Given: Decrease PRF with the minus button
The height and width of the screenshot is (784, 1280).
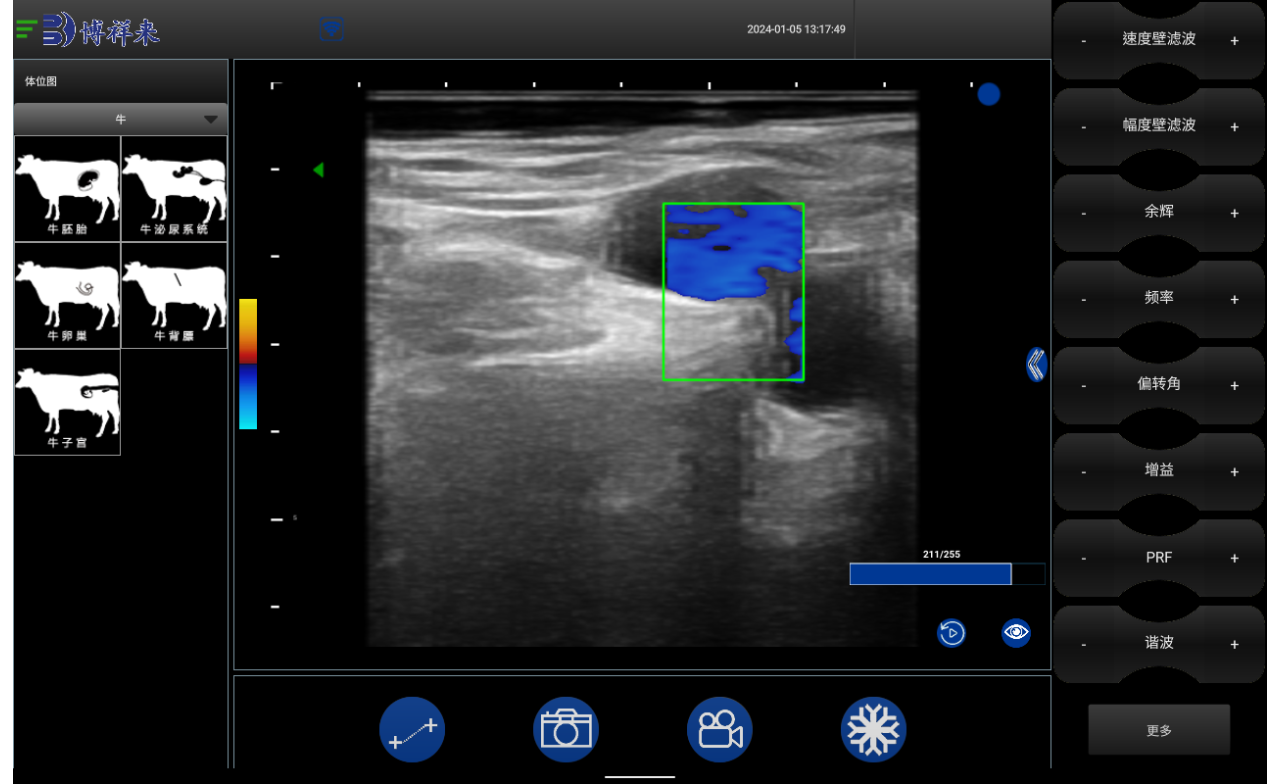Looking at the screenshot, I should (x=1084, y=558).
